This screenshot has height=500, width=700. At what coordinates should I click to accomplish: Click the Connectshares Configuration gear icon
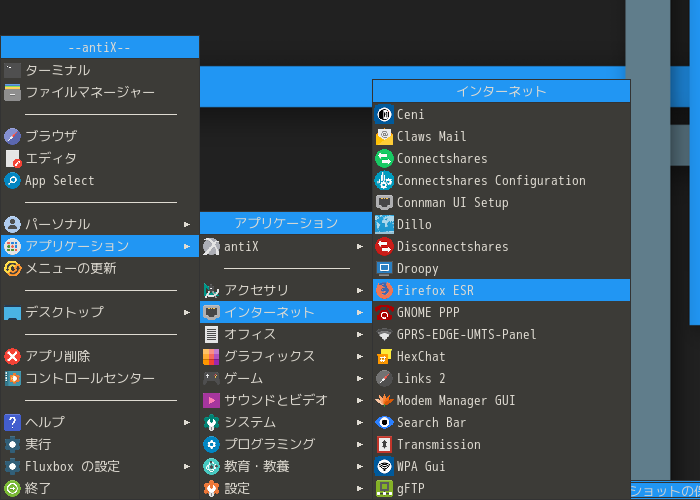(384, 180)
